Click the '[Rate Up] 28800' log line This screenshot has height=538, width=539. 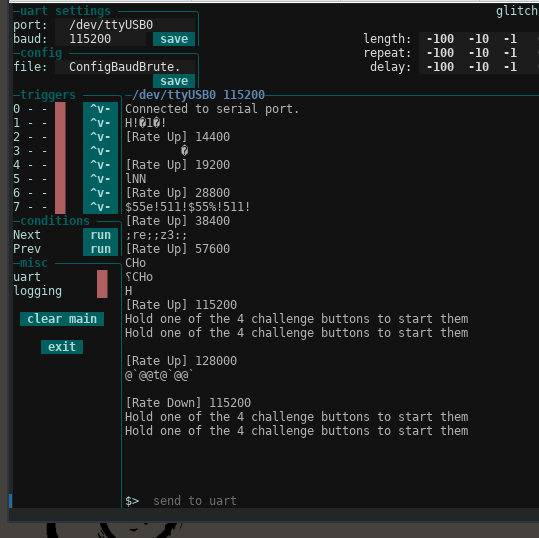[x=177, y=193]
